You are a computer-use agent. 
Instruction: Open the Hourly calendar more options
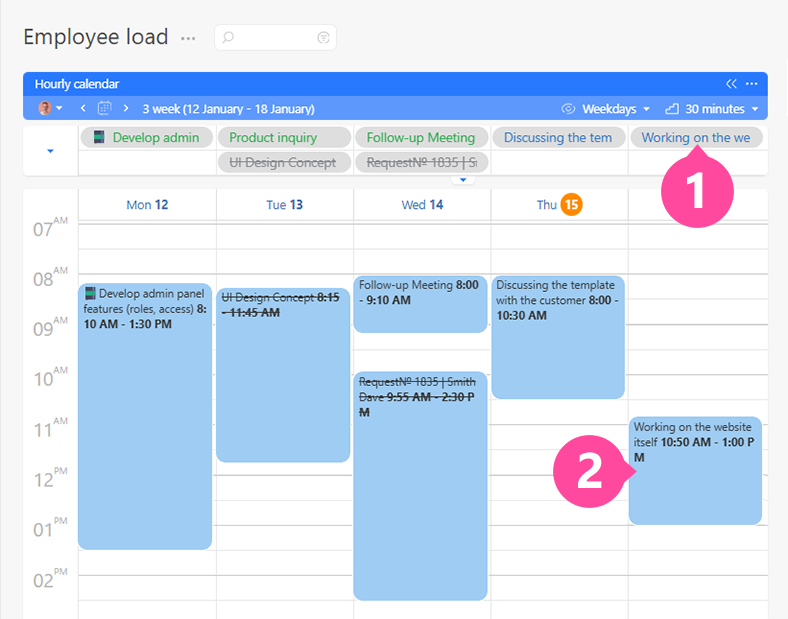pyautogui.click(x=751, y=84)
